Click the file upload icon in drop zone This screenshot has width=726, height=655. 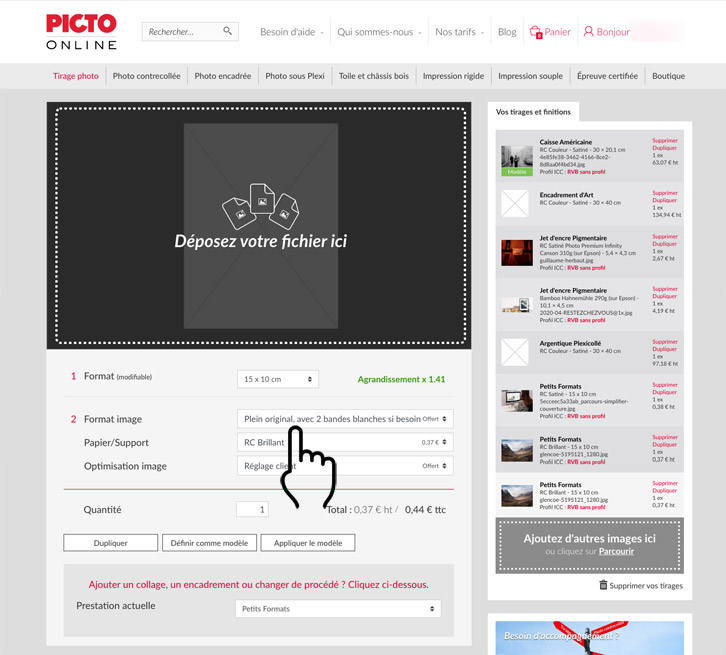pos(260,206)
